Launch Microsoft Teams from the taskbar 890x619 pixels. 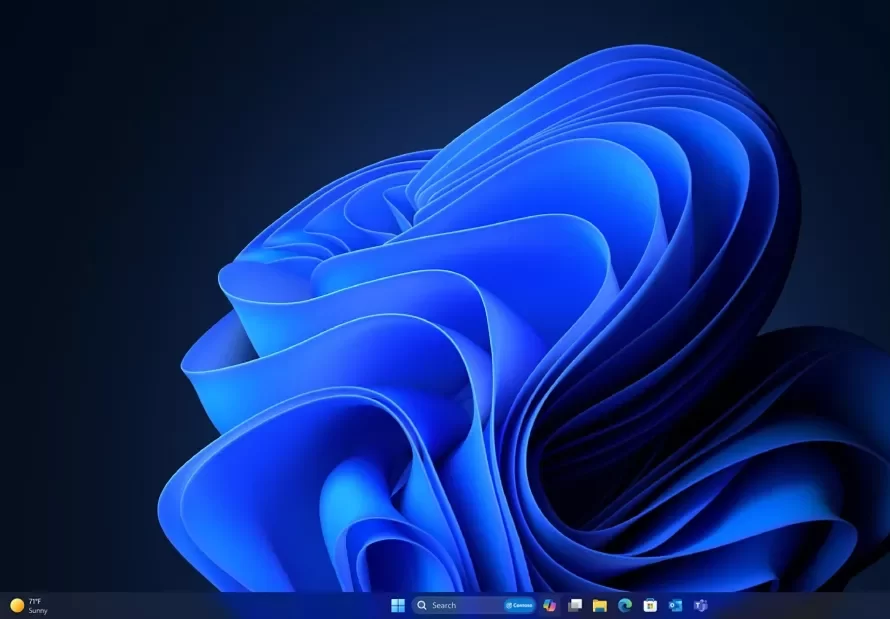(x=701, y=605)
